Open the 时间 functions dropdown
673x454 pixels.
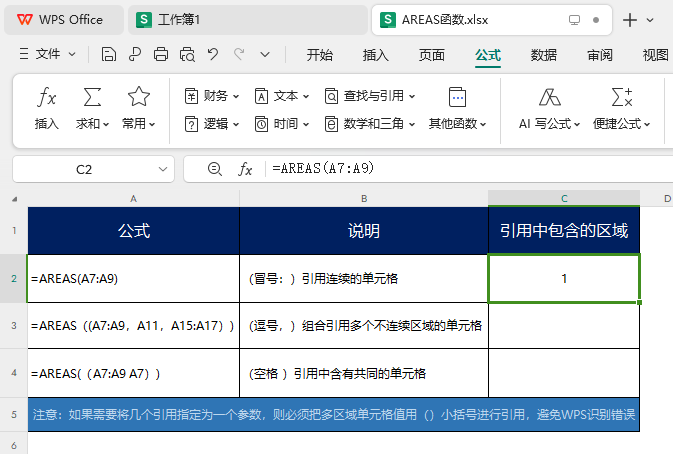(x=282, y=124)
